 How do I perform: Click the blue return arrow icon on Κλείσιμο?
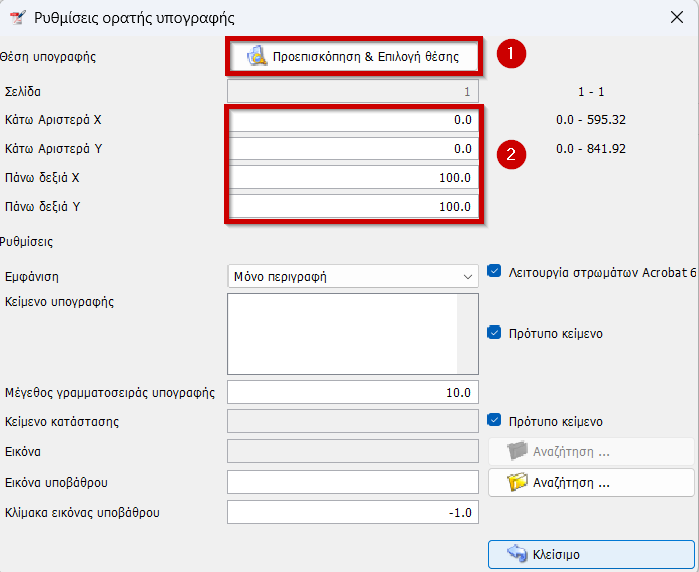coord(516,554)
